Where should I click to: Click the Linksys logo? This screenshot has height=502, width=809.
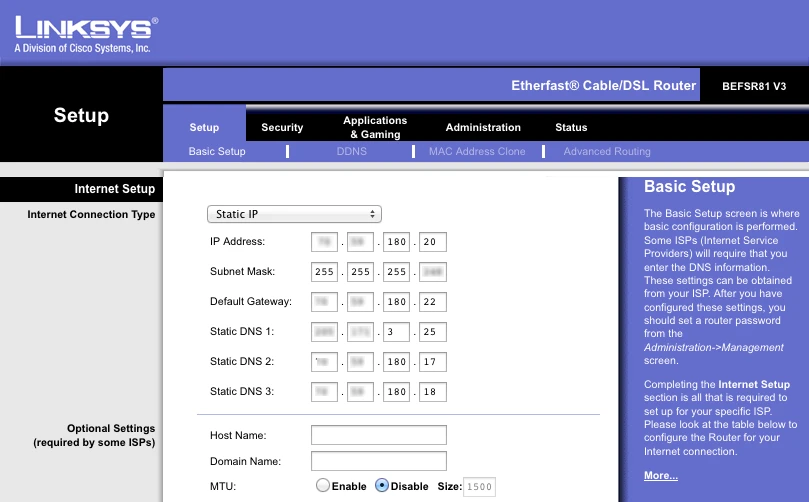click(x=83, y=33)
